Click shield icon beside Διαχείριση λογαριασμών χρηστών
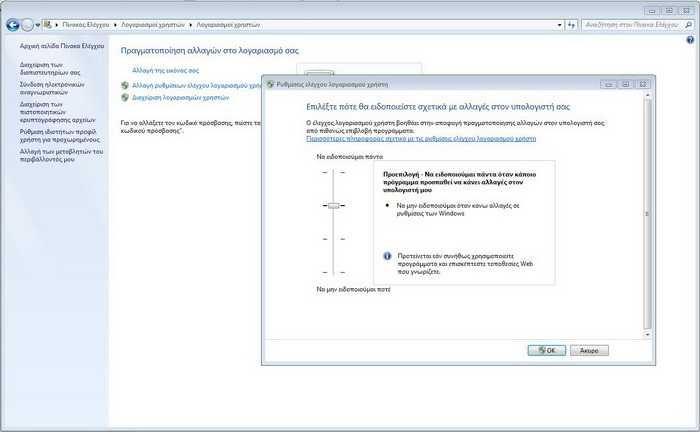 tap(125, 97)
